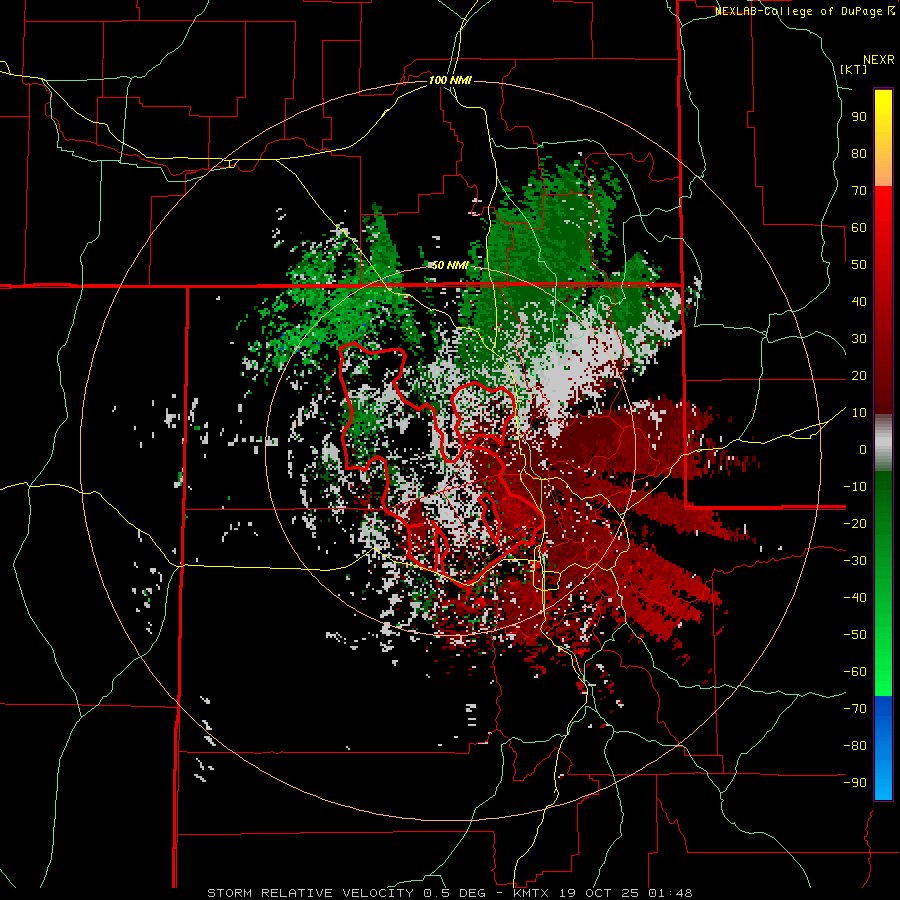Click the -60 value on velocity scale
This screenshot has height=900, width=900.
[x=855, y=672]
